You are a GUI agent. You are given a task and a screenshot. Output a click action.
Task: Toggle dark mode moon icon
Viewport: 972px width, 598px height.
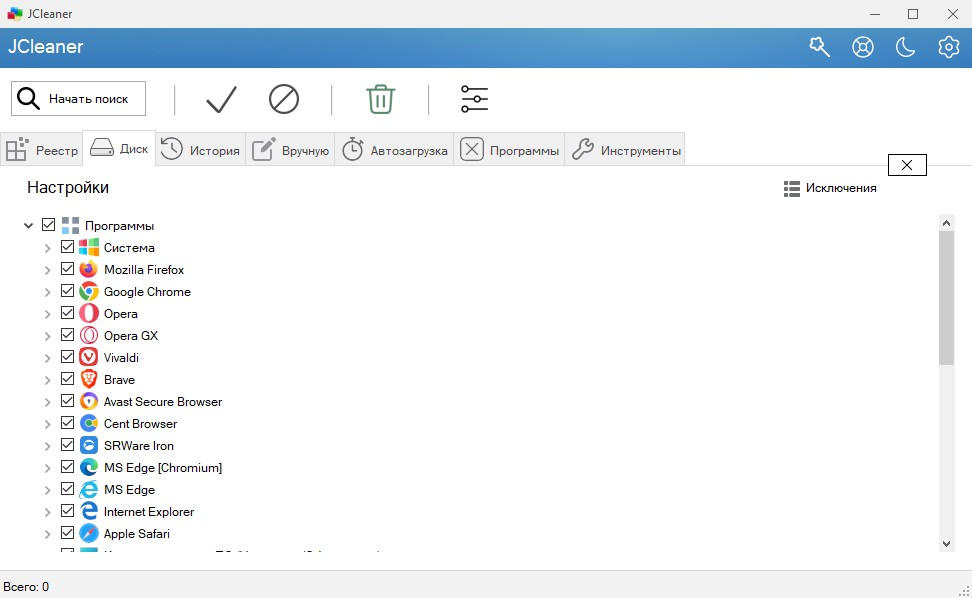[x=906, y=46]
